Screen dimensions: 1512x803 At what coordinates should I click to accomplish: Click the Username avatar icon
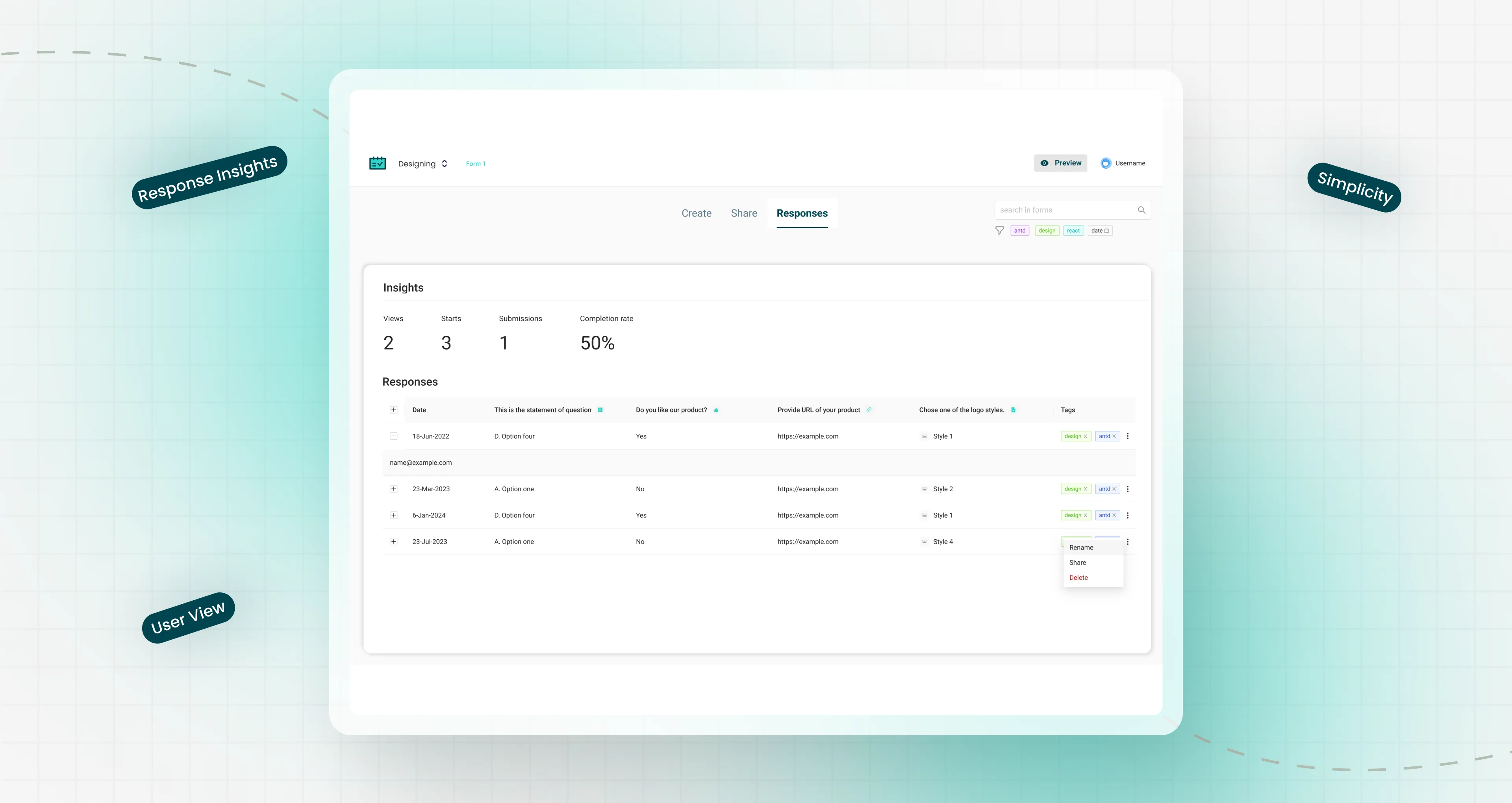tap(1106, 163)
